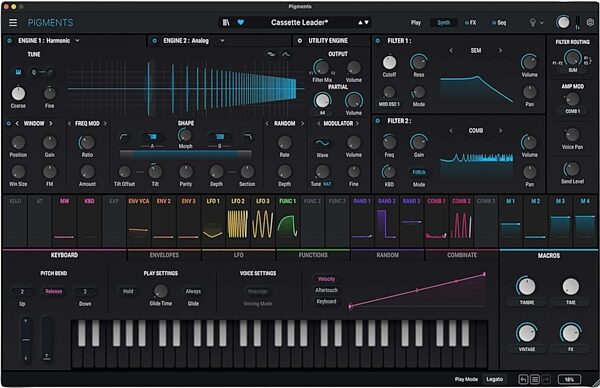
Task: Select the Morph knob in Shape
Action: (x=185, y=135)
